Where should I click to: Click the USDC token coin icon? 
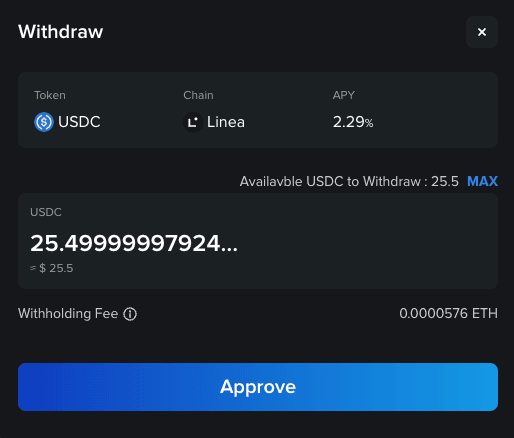[44, 122]
